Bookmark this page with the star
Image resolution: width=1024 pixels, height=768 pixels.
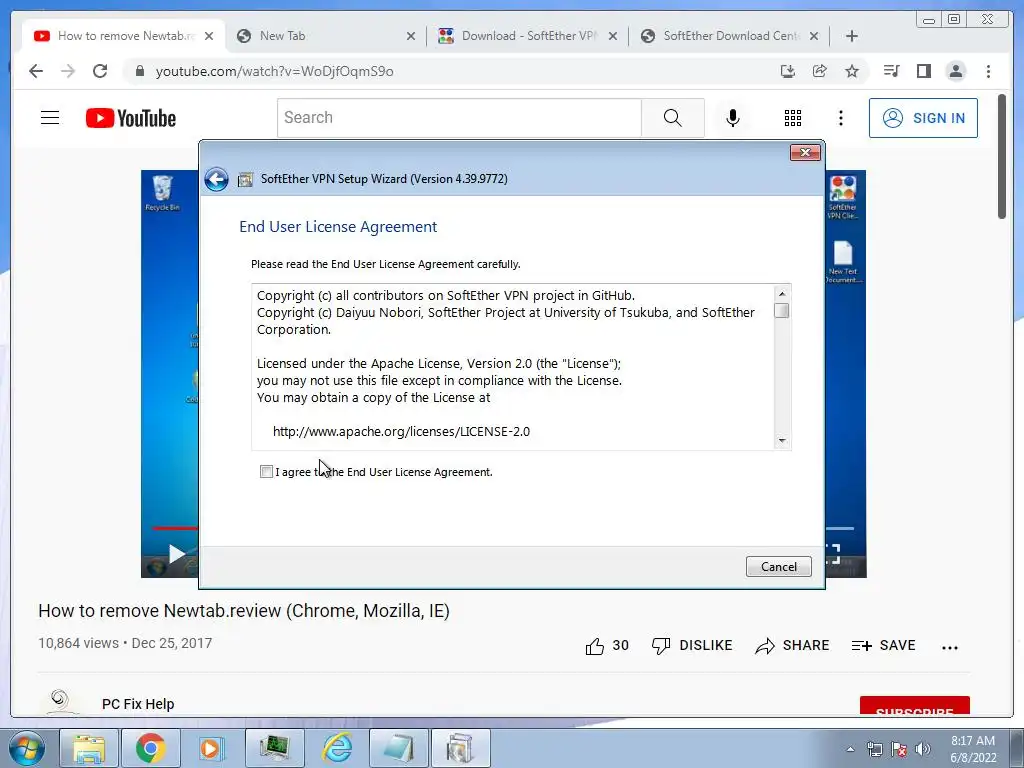point(852,71)
